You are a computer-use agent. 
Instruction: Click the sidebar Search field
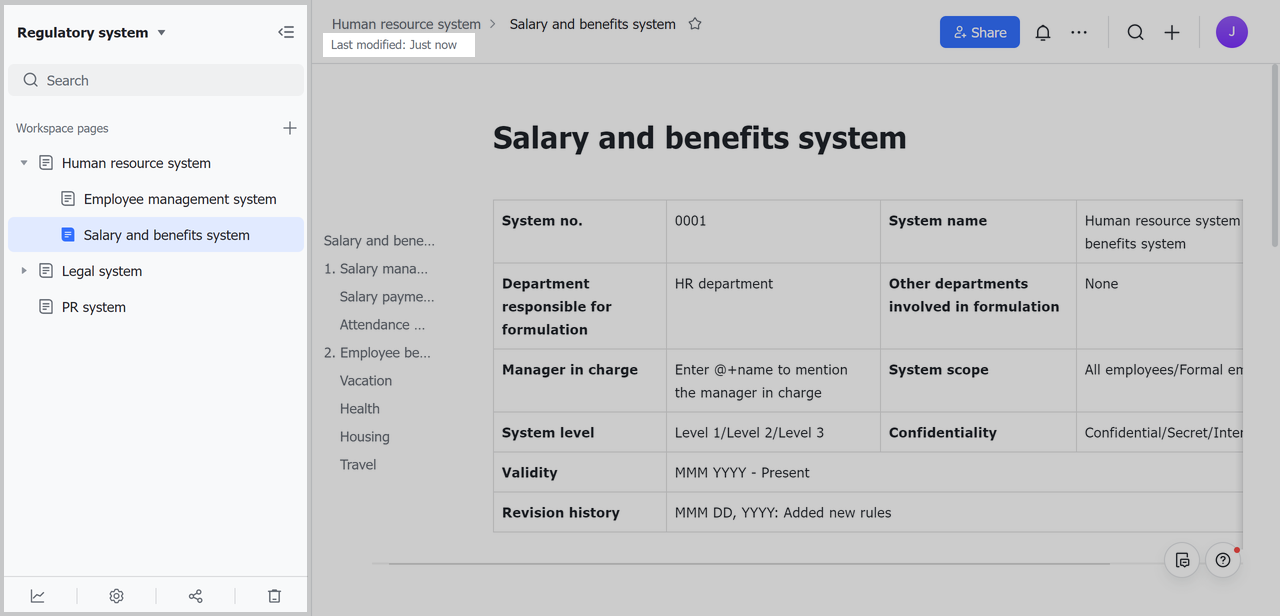coord(156,80)
